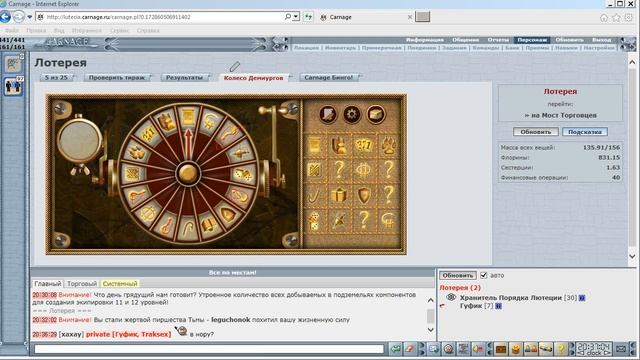
Task: Click 'Обновить' button under Лотерея panel
Action: (x=536, y=132)
